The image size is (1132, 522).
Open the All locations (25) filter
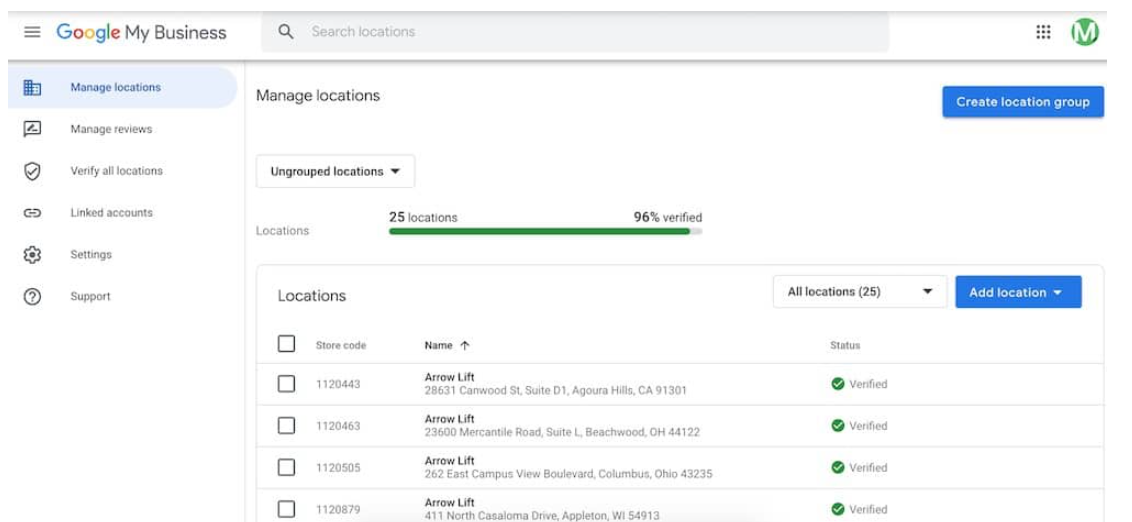tap(860, 292)
